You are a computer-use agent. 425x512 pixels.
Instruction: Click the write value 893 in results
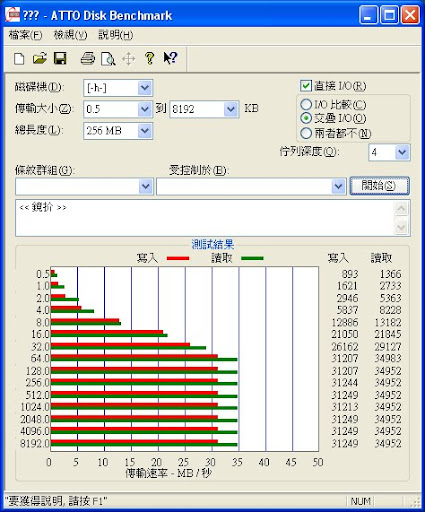[x=349, y=274]
